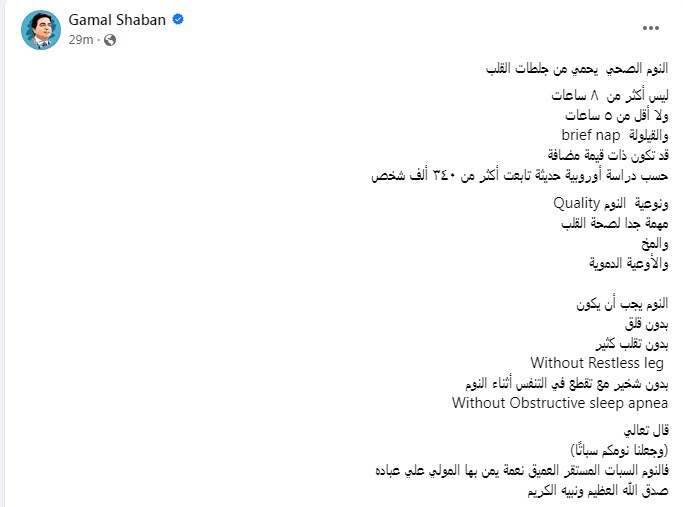Click 'Without Obstructive sleep apnea' text
The height and width of the screenshot is (507, 683).
coord(560,403)
